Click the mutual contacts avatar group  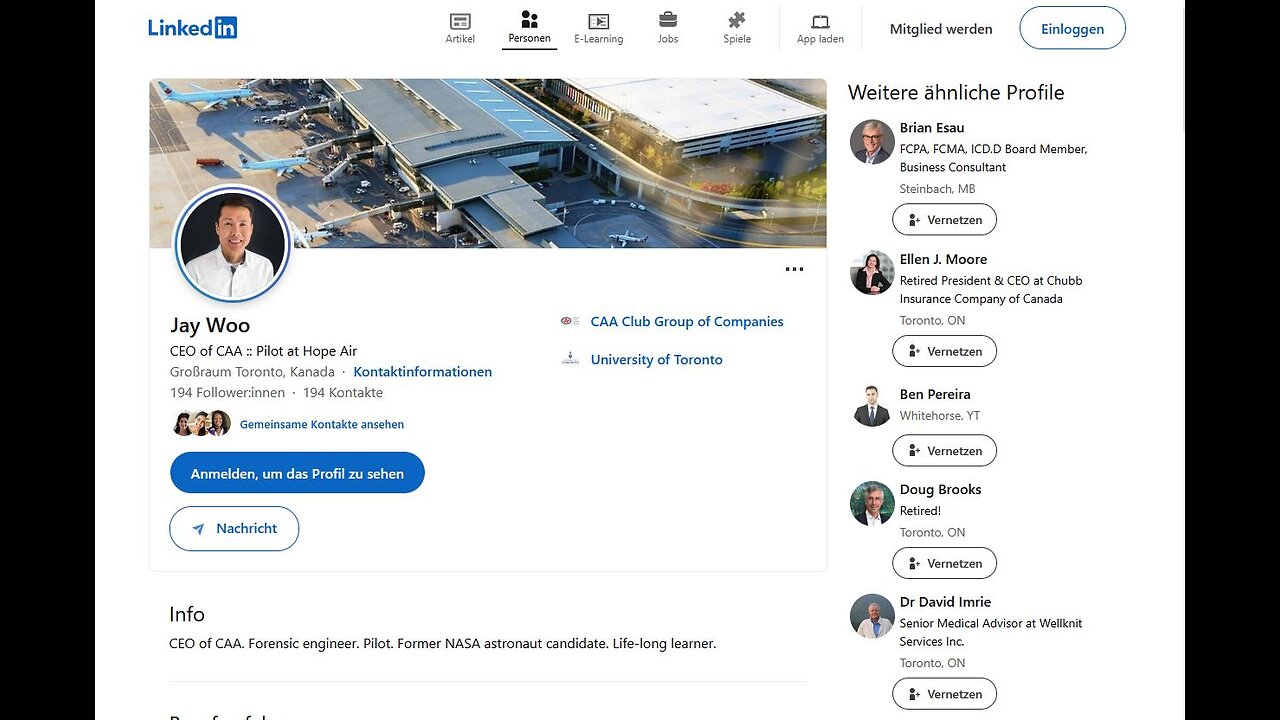tap(201, 423)
